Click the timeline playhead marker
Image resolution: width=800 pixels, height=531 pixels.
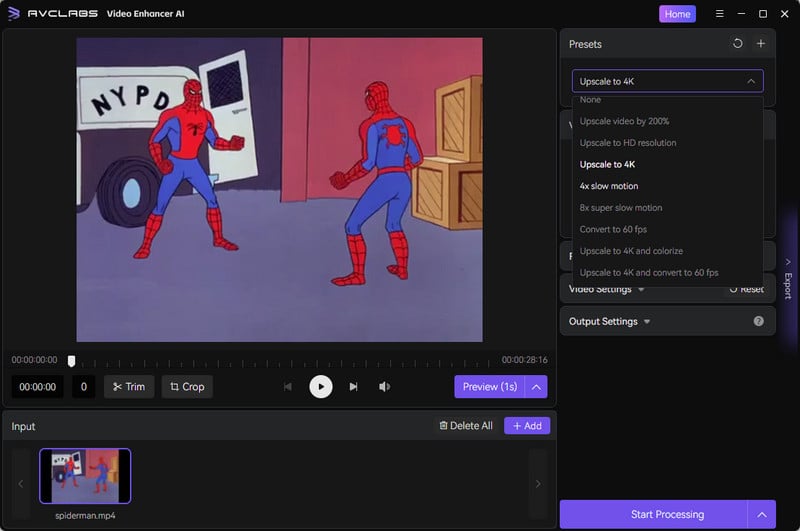pos(71,361)
